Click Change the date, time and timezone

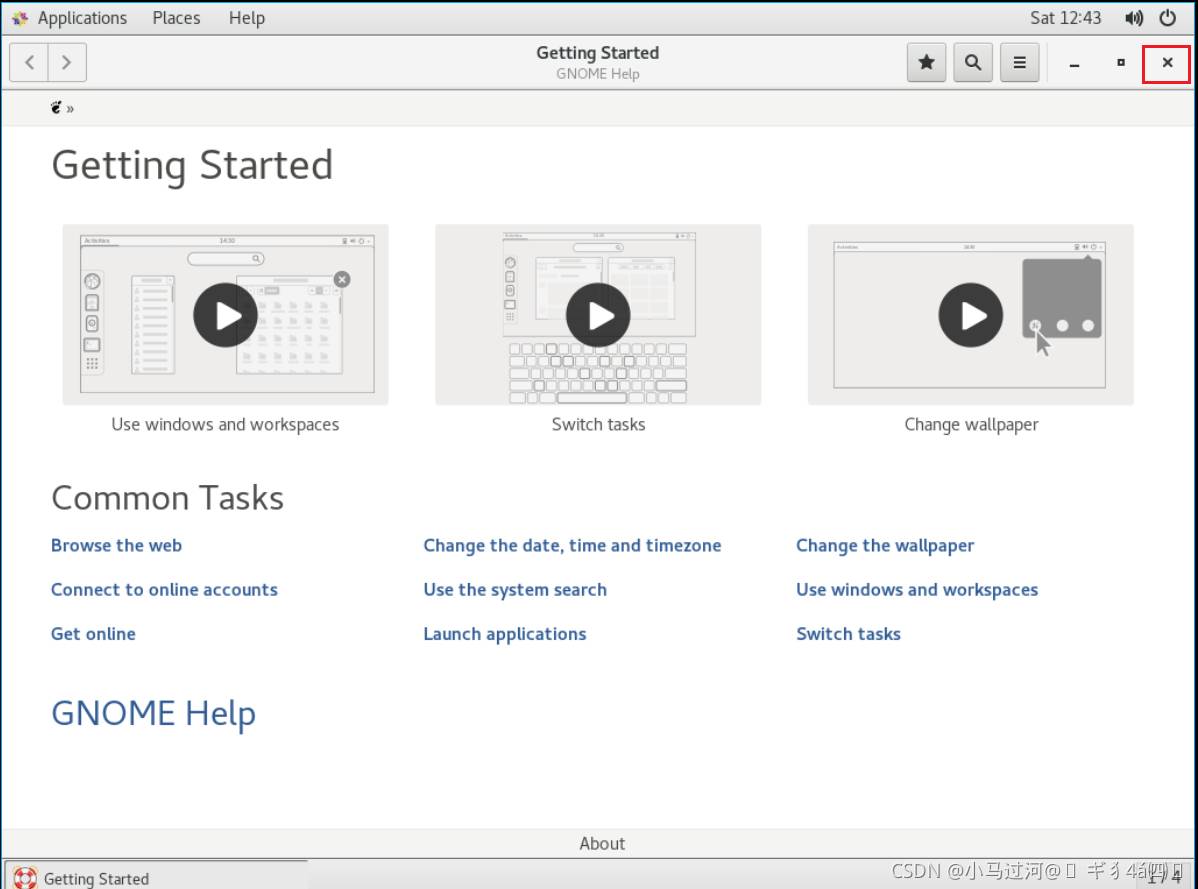[x=572, y=545]
